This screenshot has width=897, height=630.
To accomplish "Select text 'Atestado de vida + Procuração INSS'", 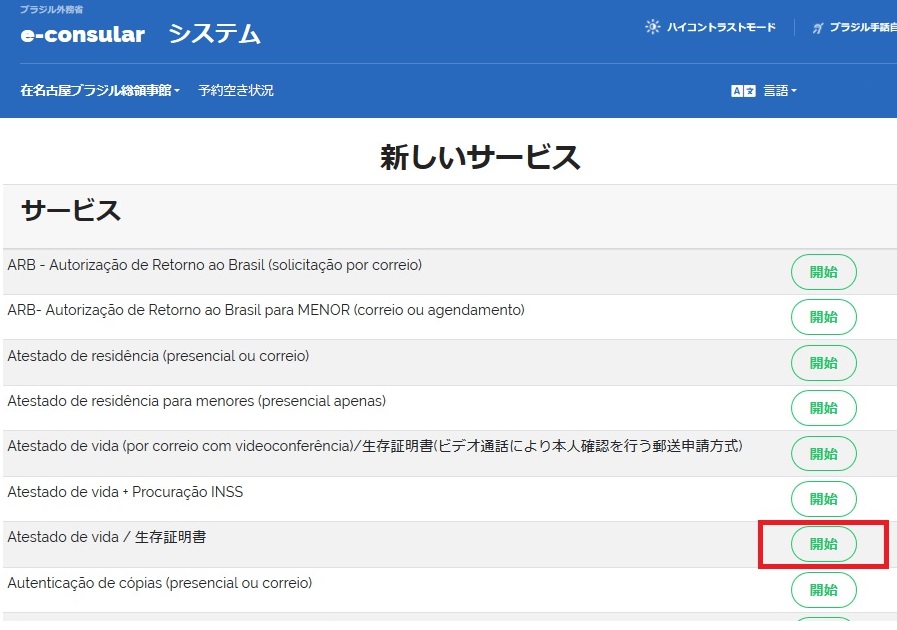I will (125, 492).
